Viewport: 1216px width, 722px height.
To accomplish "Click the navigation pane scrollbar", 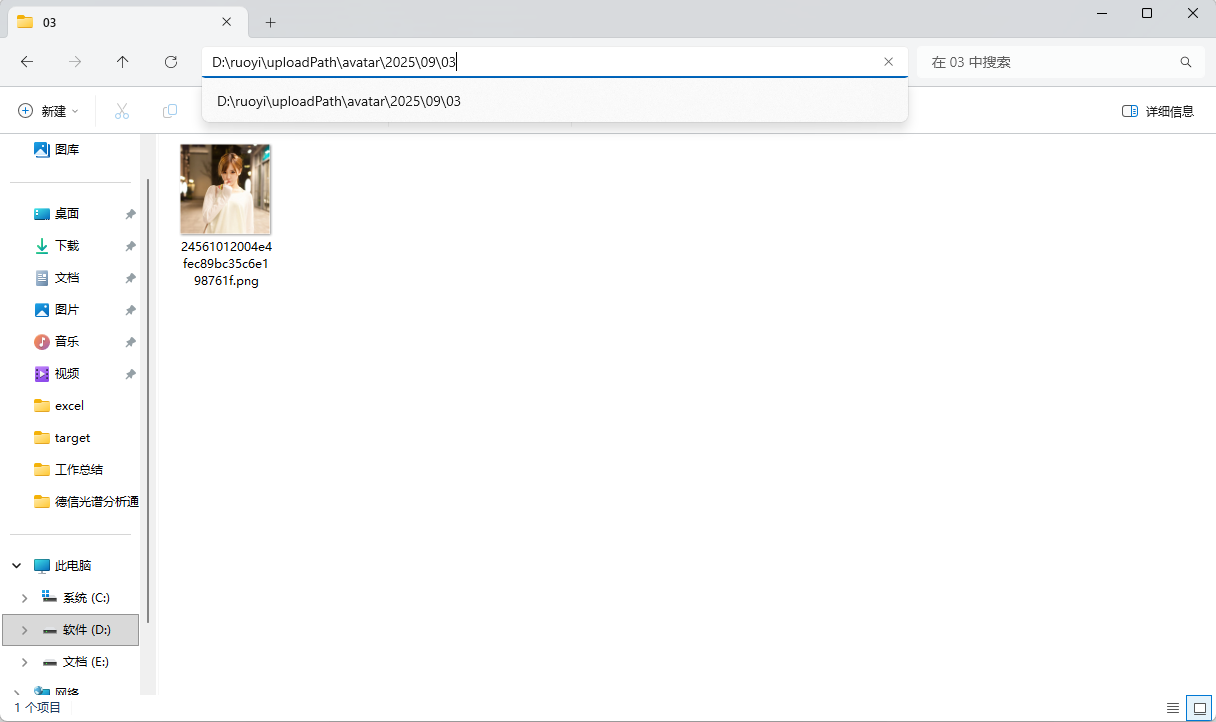I will tap(148, 400).
